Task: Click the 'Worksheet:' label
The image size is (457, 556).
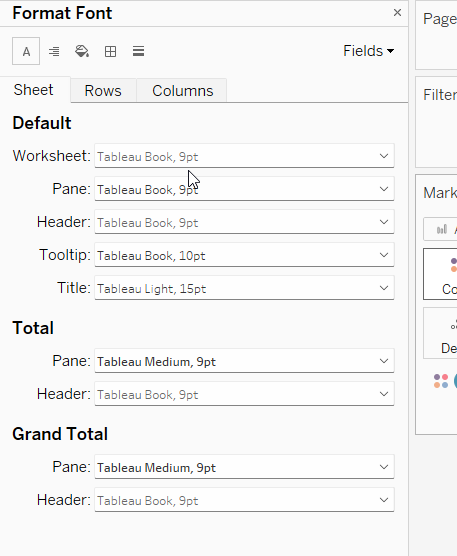Action: coord(52,156)
